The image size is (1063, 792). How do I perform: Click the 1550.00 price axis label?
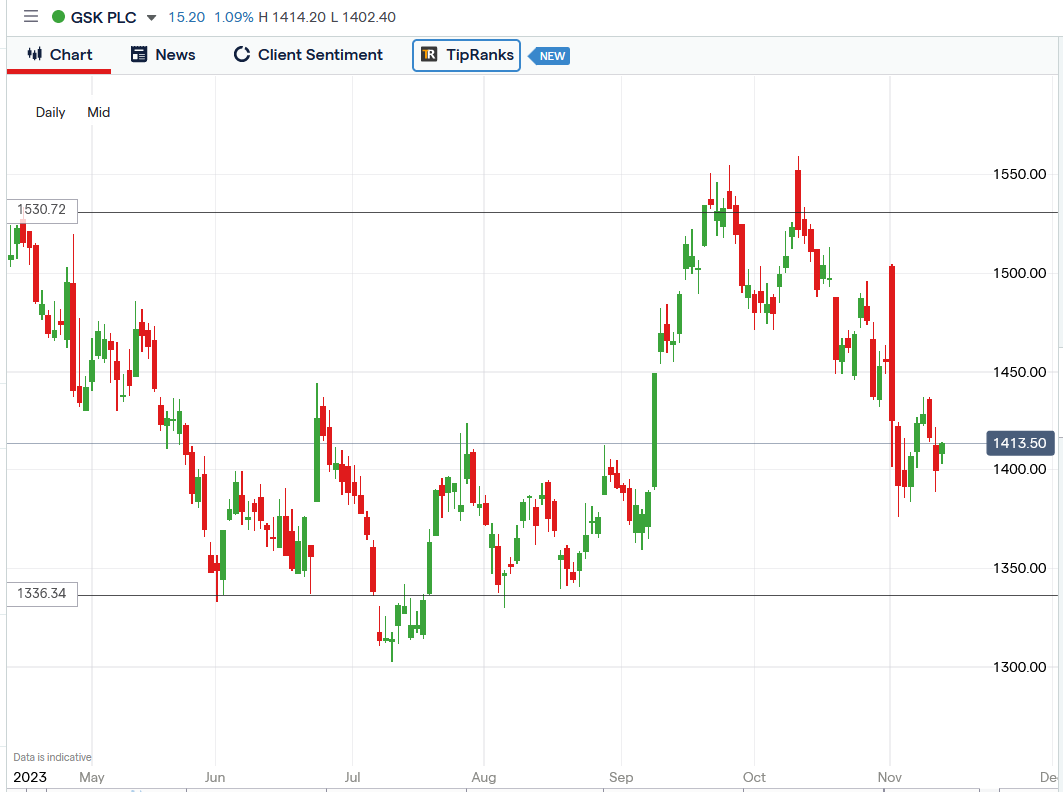1019,174
